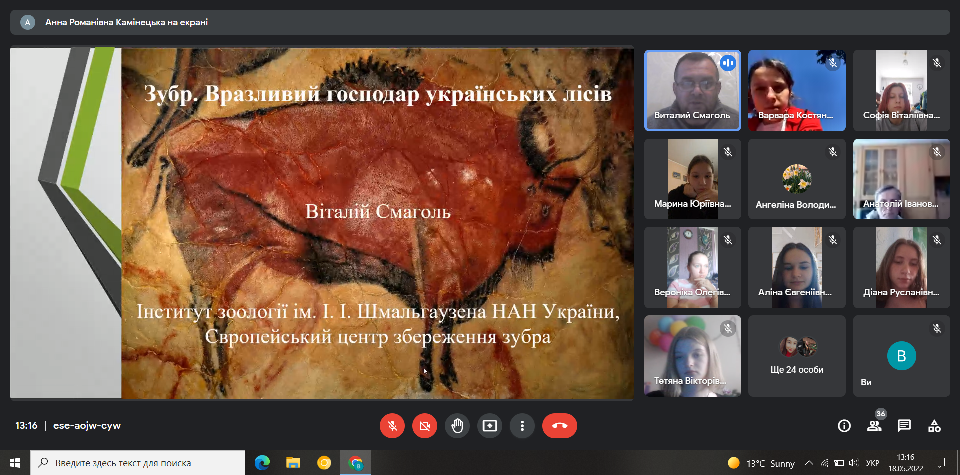This screenshot has height=475, width=960.
Task: Click the shared presentation slide
Action: pyautogui.click(x=322, y=223)
